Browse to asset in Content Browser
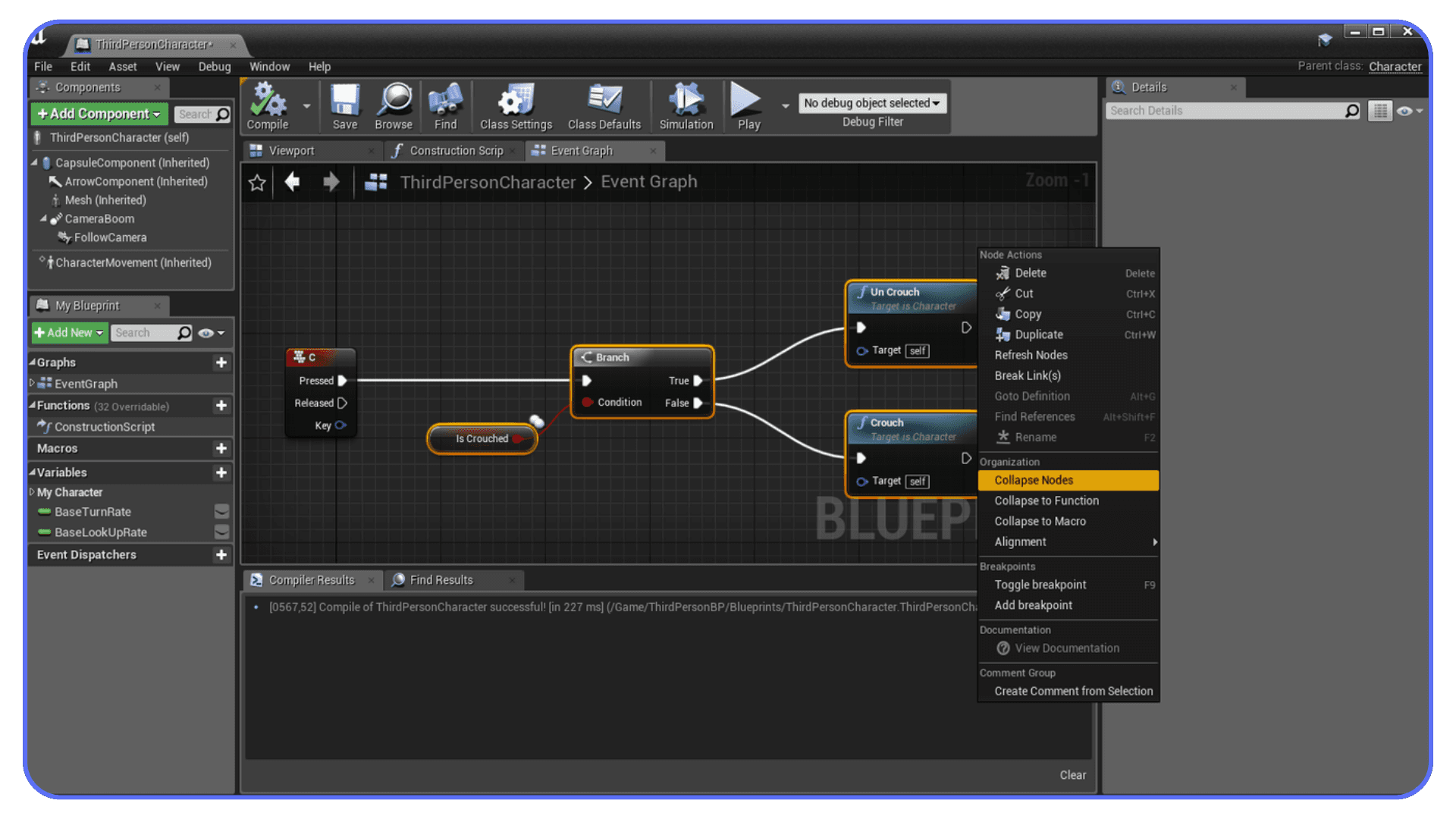Screen dimensions: 1456x819 pyautogui.click(x=394, y=106)
